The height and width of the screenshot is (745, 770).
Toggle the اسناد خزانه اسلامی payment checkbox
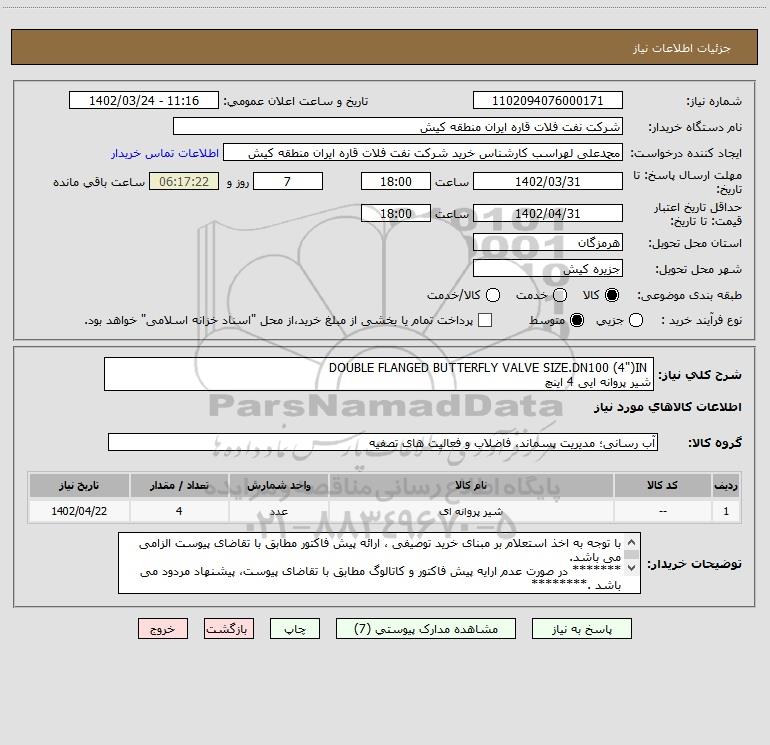coord(485,320)
